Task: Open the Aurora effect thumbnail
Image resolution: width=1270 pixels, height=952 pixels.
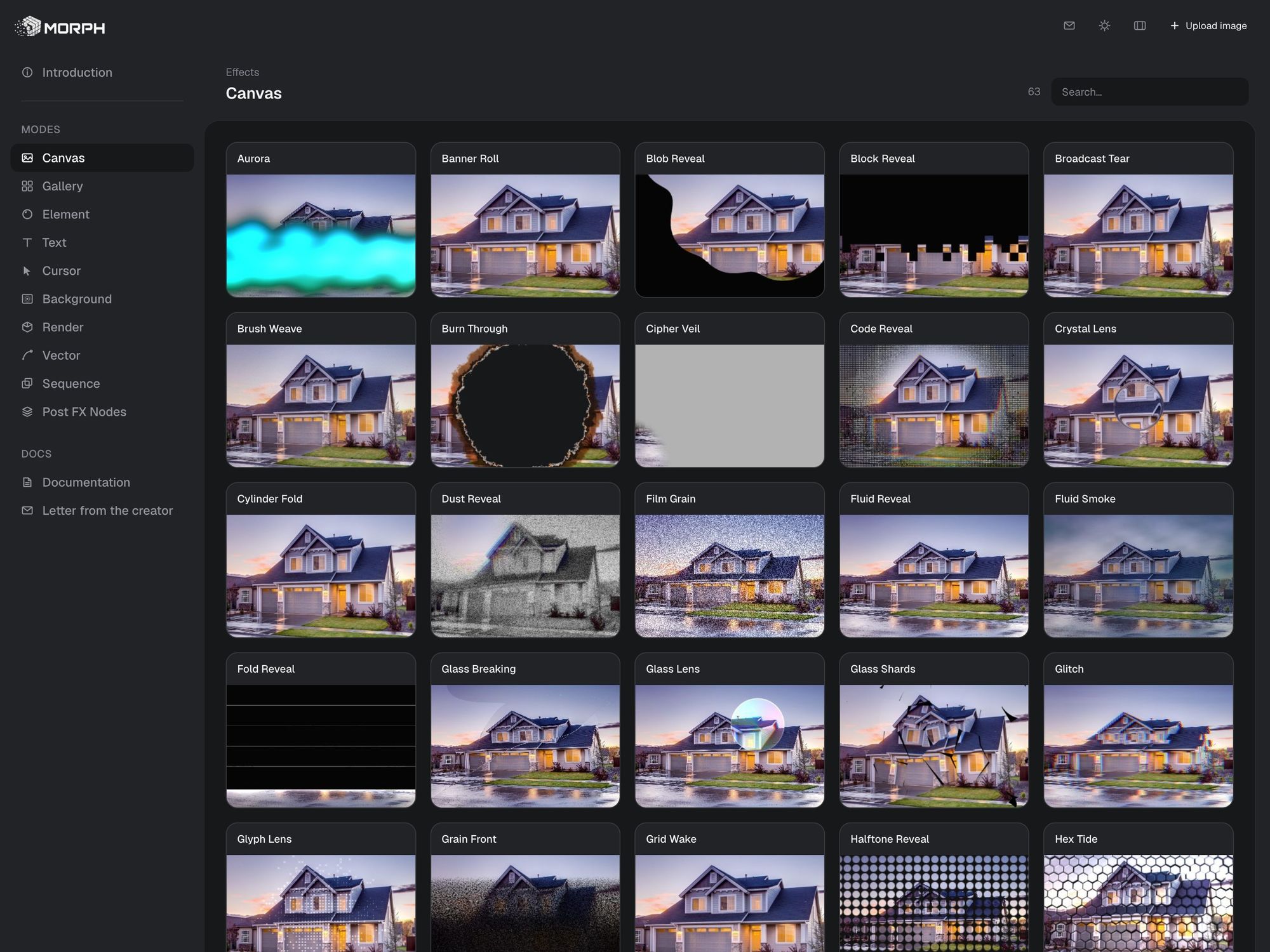Action: pos(321,235)
